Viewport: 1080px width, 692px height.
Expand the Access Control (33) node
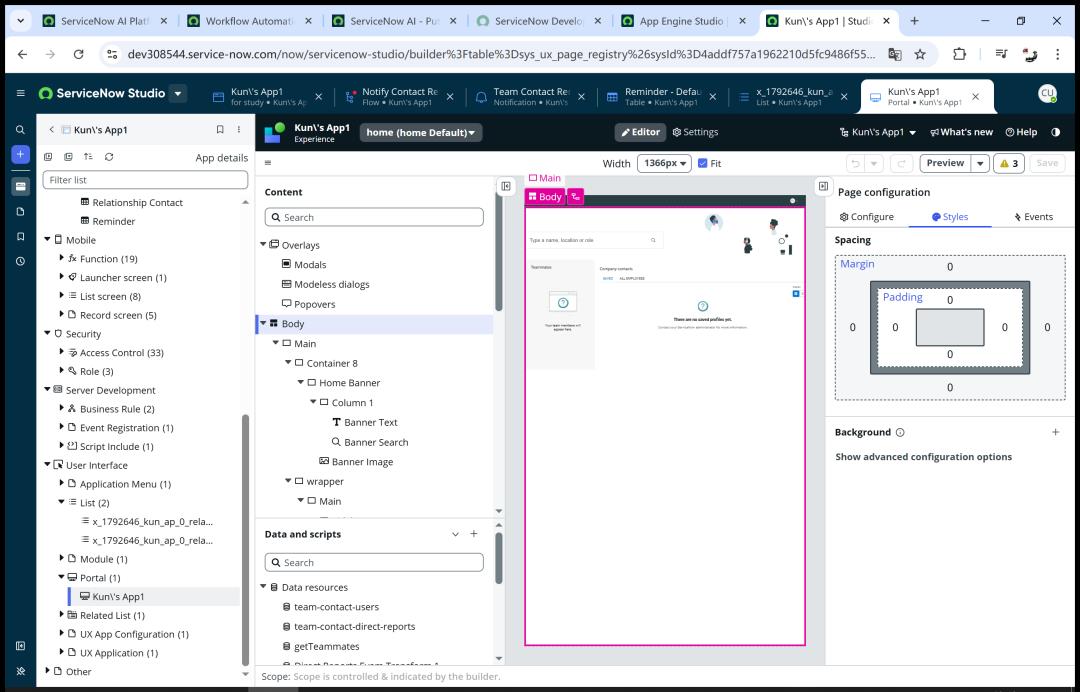tap(62, 352)
